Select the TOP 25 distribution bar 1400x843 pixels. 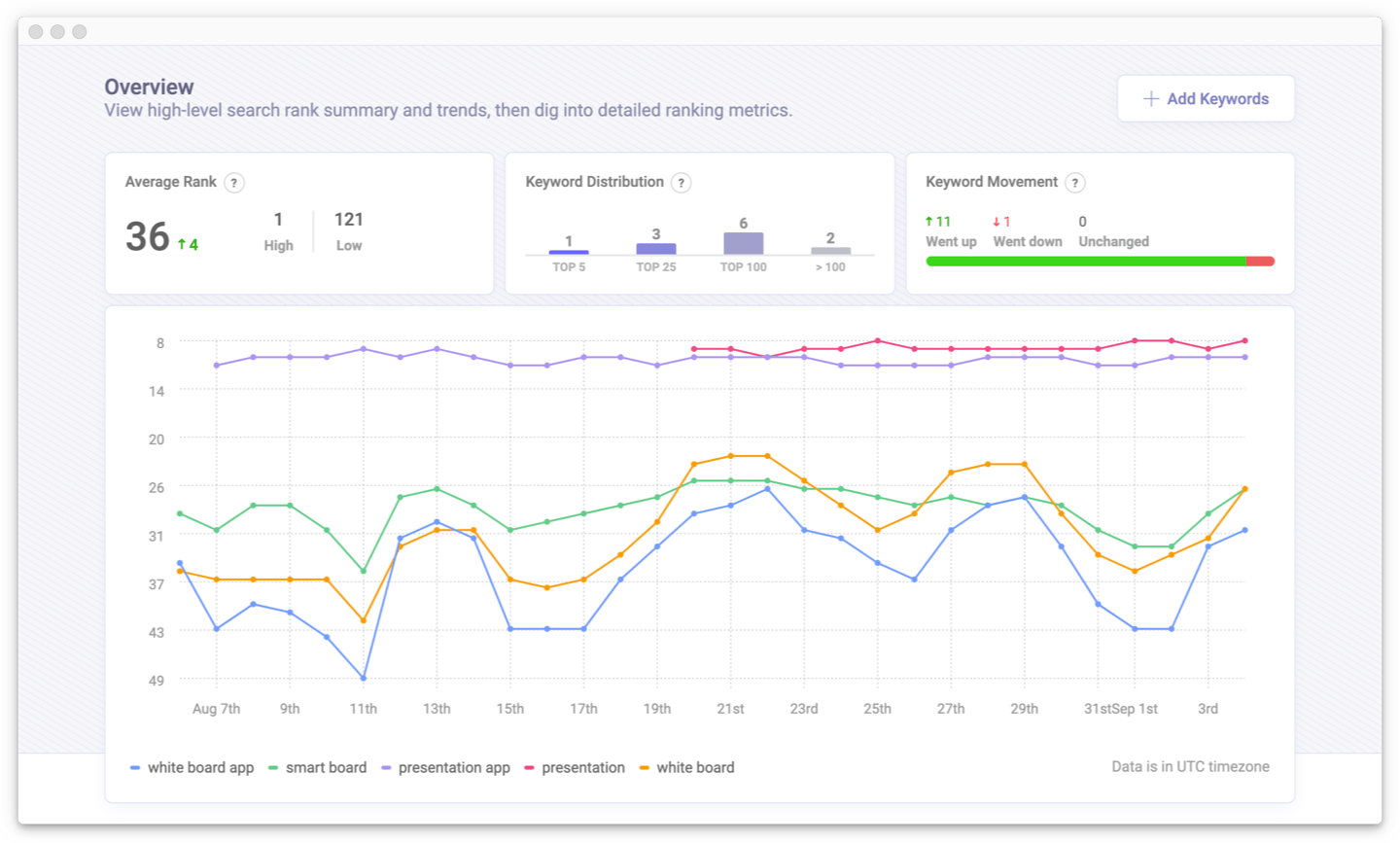coord(656,249)
